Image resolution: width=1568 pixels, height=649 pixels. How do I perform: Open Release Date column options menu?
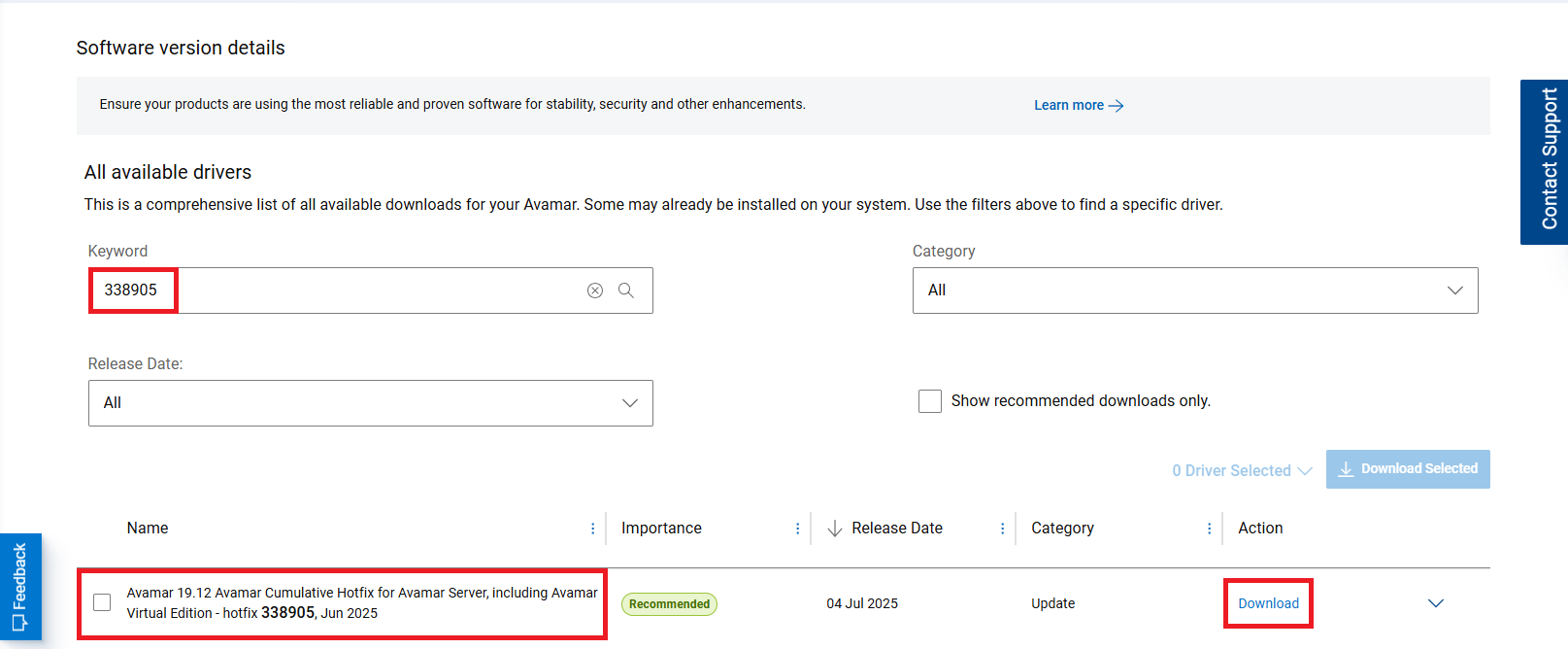[1003, 529]
